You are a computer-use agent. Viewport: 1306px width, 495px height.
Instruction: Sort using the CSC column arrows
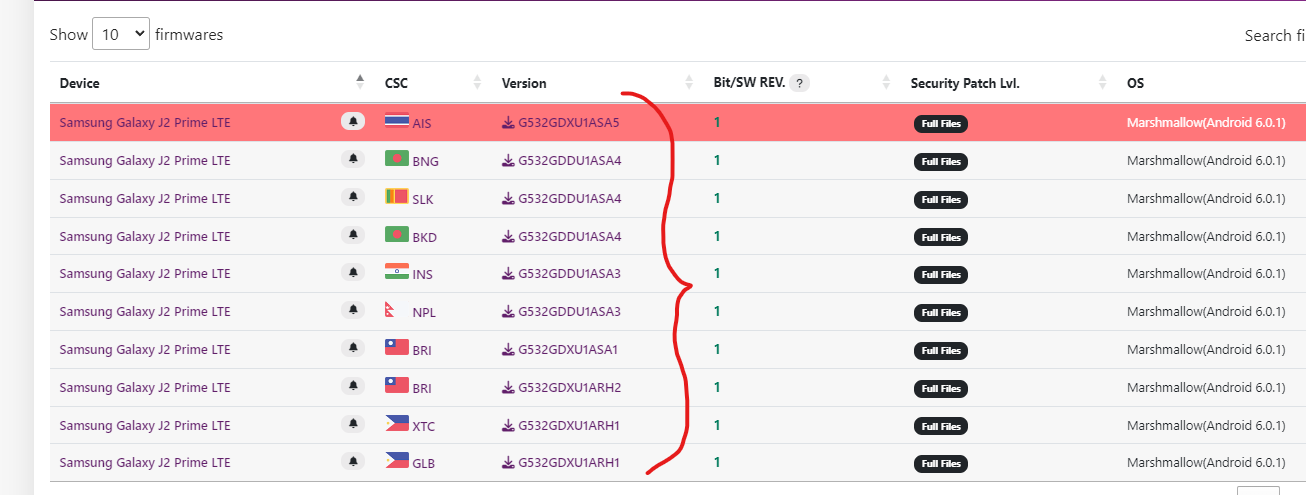point(477,83)
